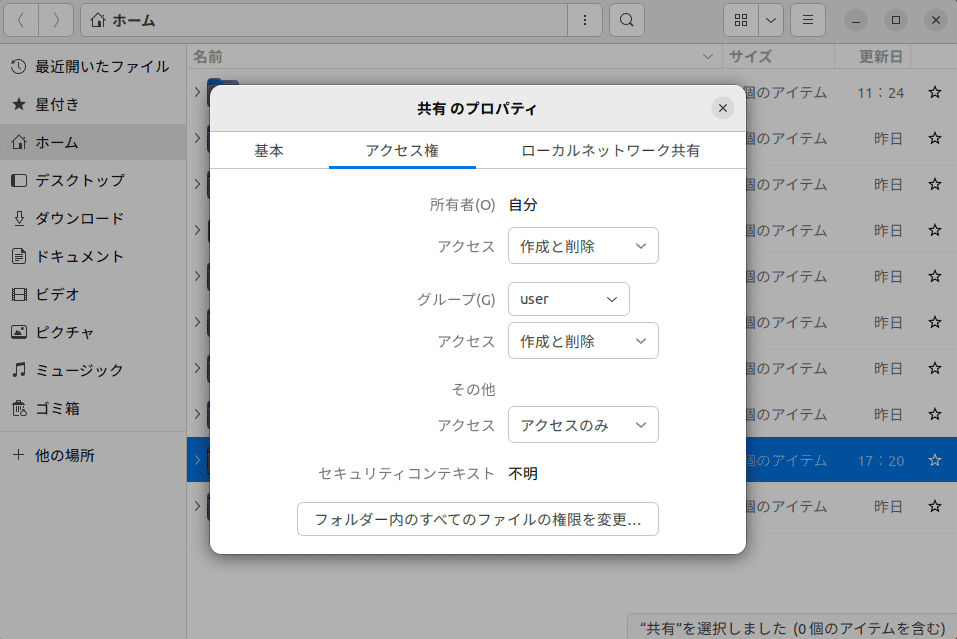Screen dimensions: 957x639
Task: Open the グループ dropdown showing user
Action: [569, 299]
